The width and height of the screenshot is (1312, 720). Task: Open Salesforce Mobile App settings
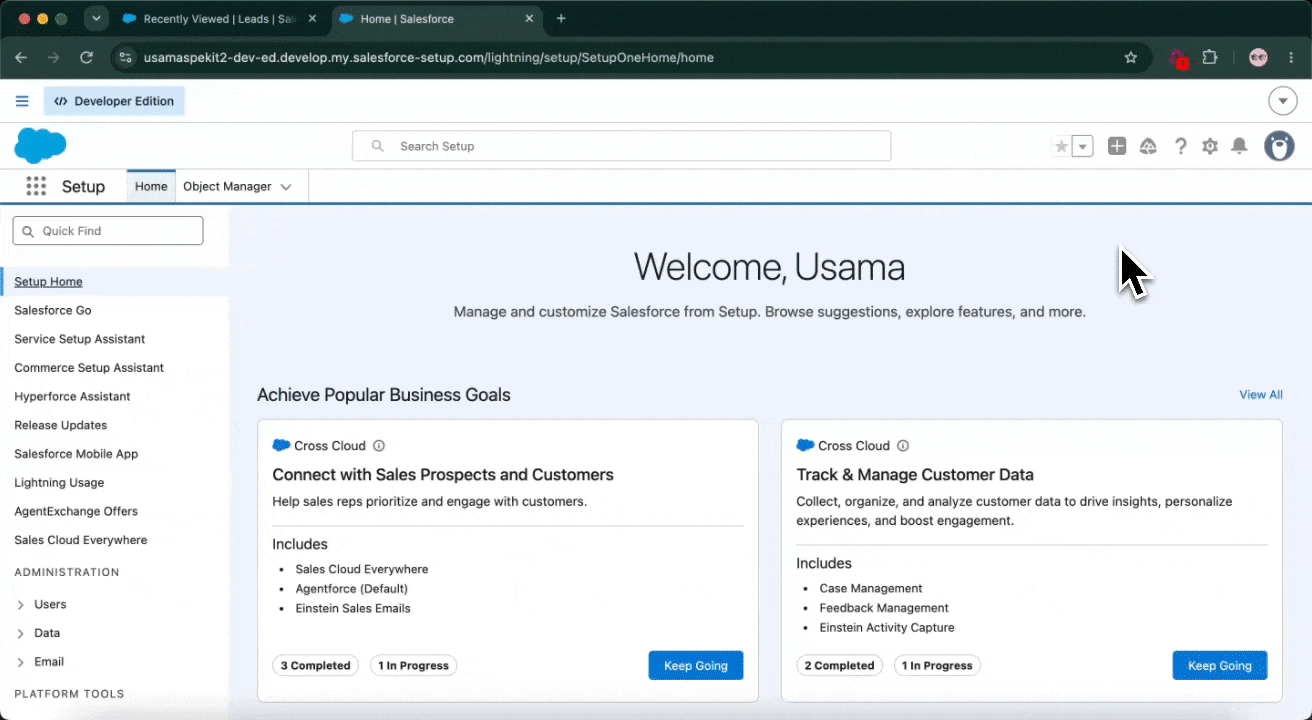tap(76, 454)
